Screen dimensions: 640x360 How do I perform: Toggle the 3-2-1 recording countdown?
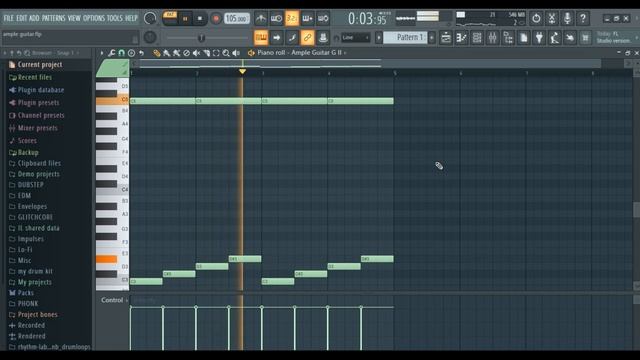click(x=292, y=18)
